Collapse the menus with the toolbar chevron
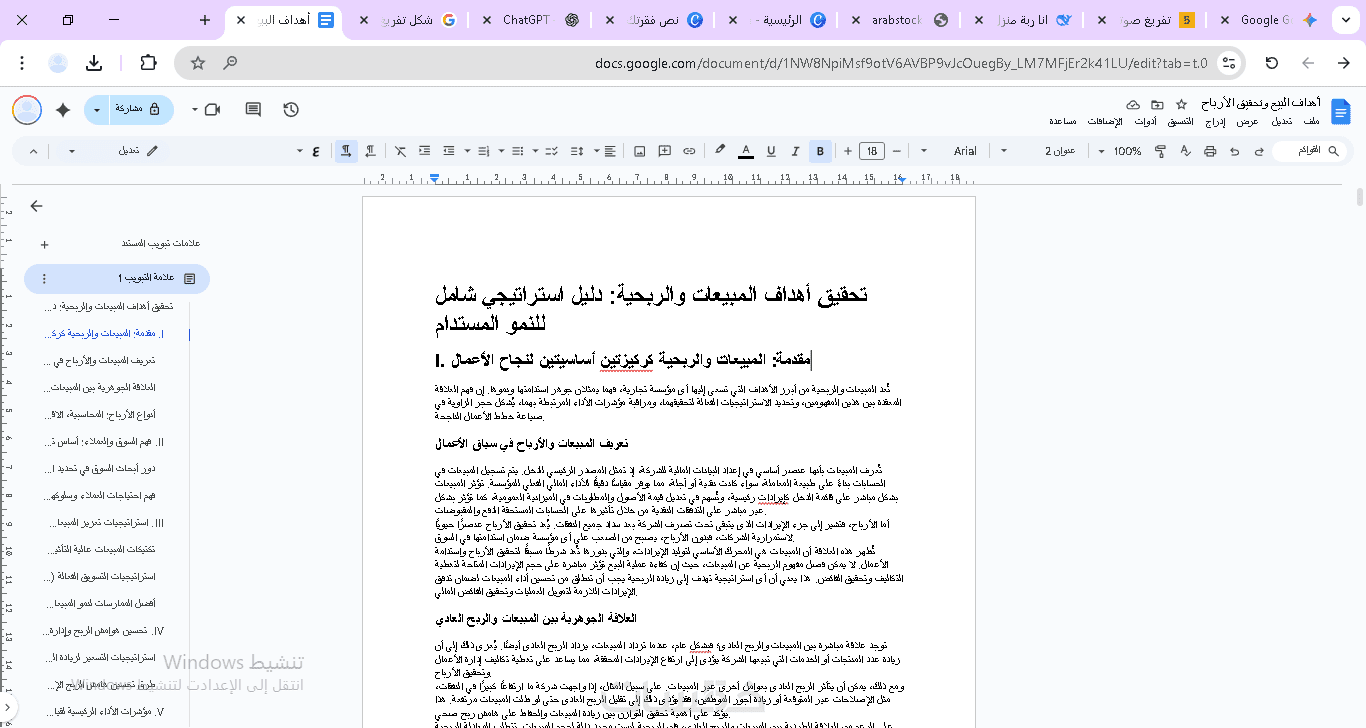This screenshot has width=1366, height=728. pyautogui.click(x=34, y=151)
